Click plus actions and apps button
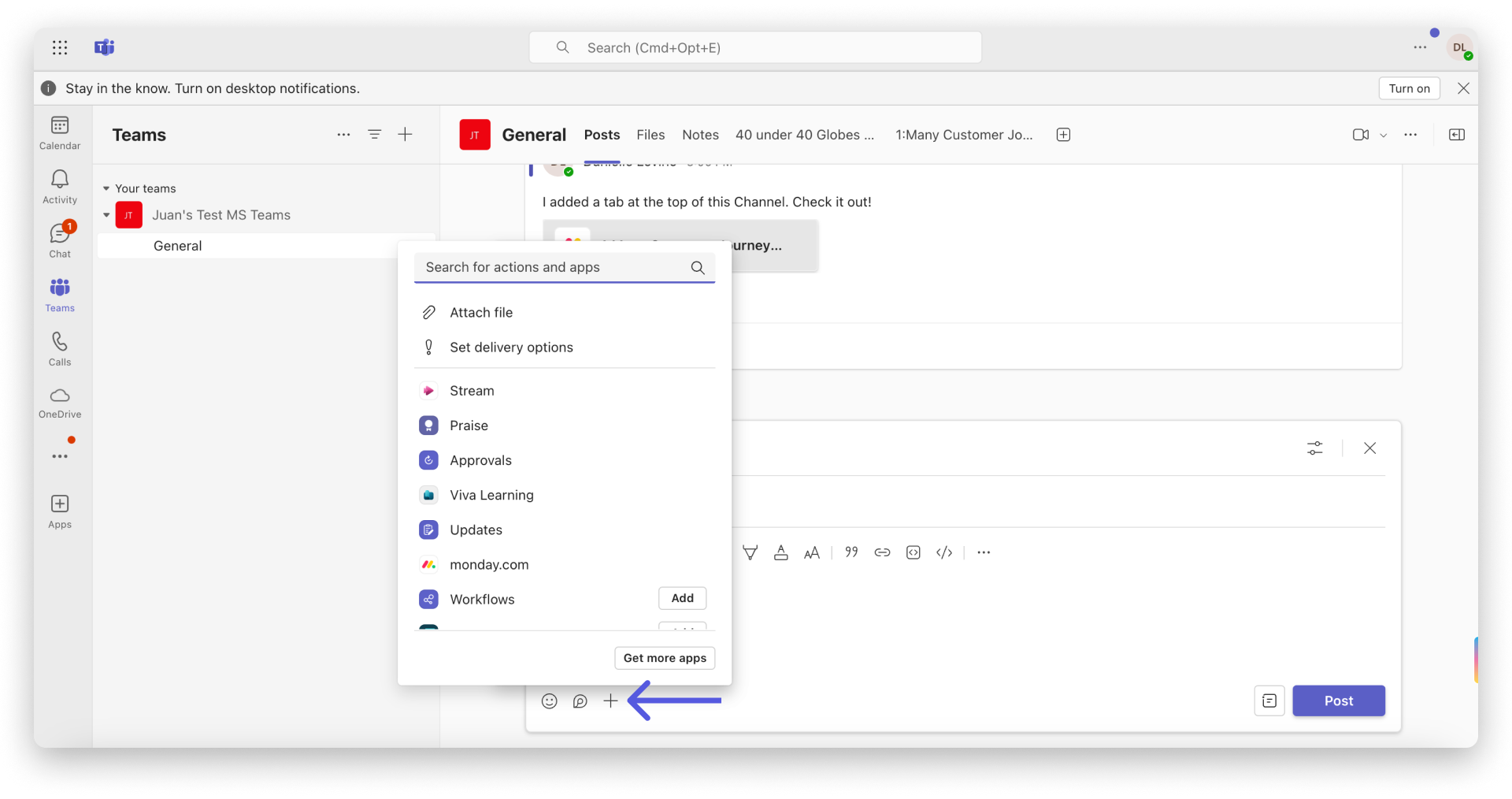The width and height of the screenshot is (1512, 799). coord(610,701)
